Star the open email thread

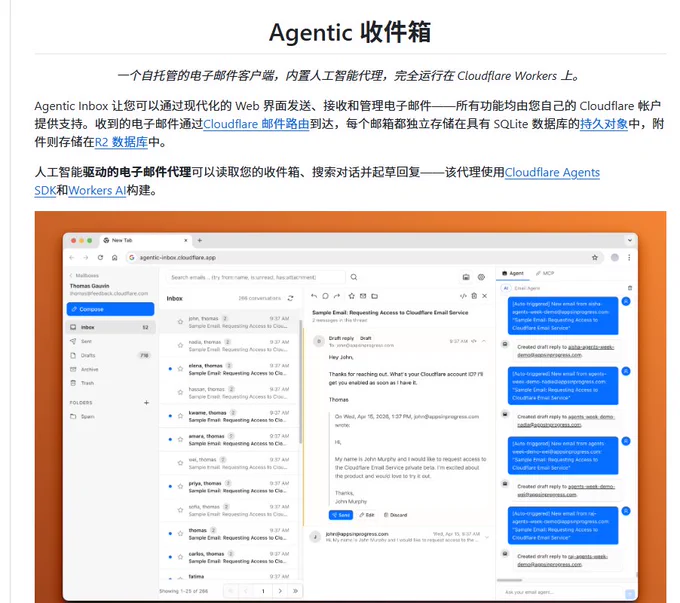pyautogui.click(x=351, y=296)
